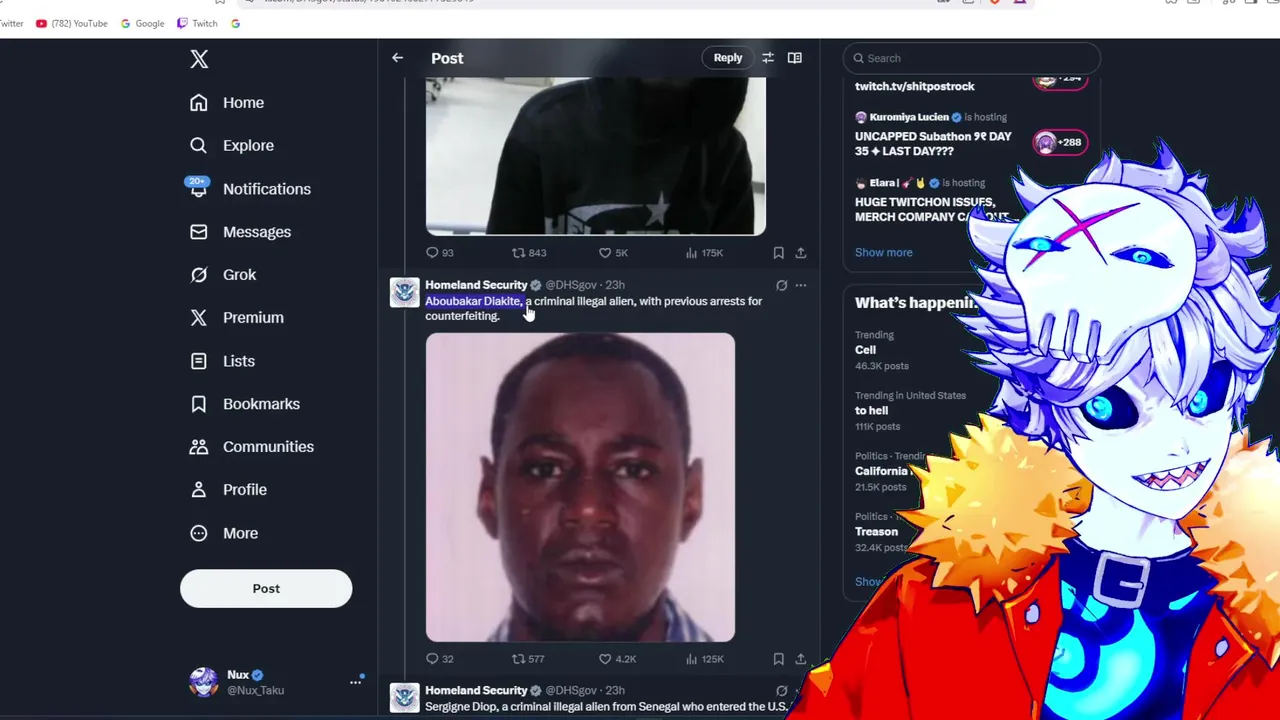Click the Profile icon

click(199, 490)
